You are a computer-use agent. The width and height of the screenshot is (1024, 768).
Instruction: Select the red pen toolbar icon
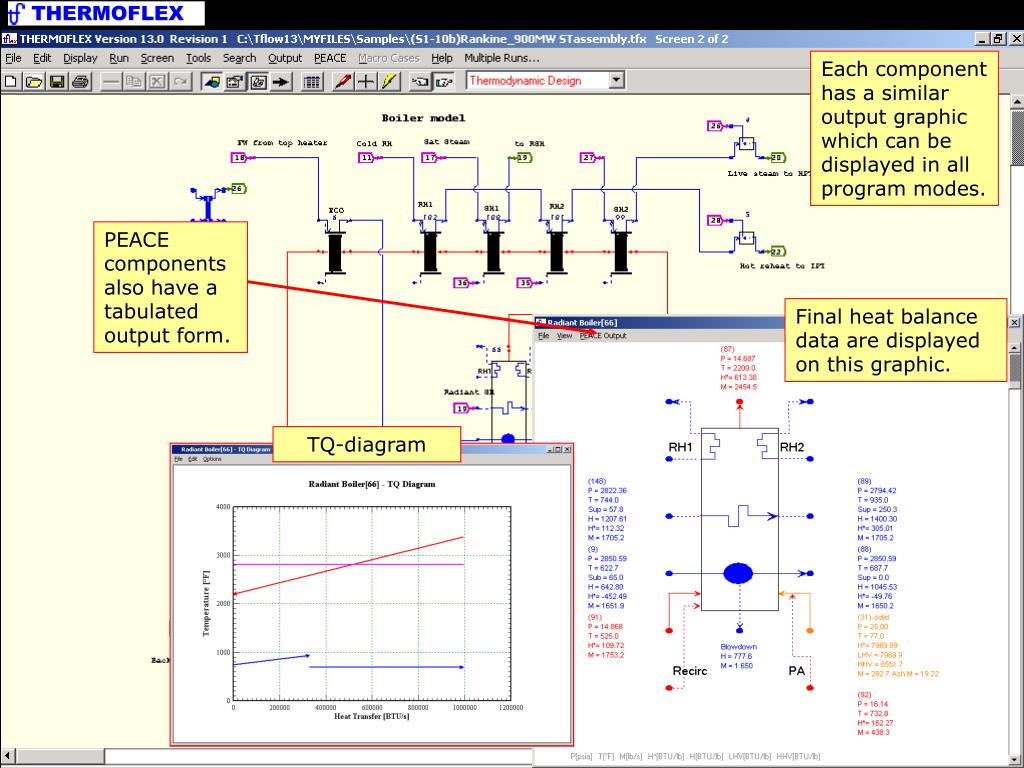point(343,82)
